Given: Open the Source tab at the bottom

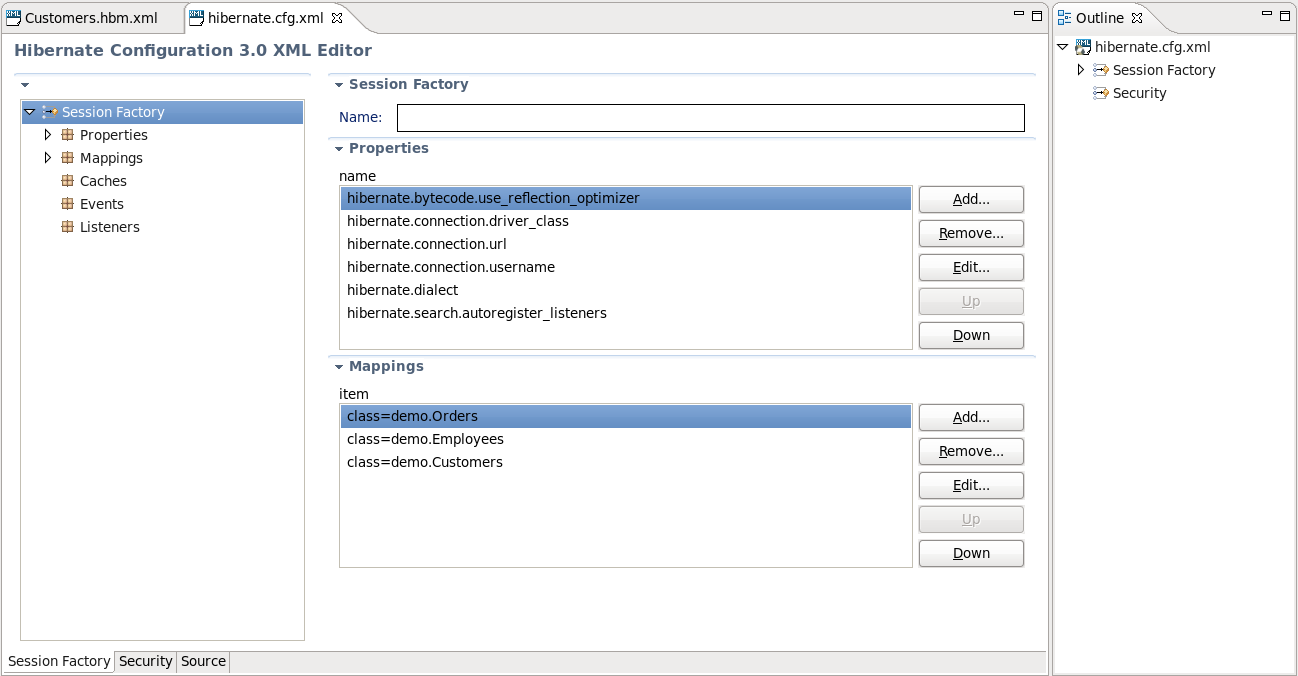Looking at the screenshot, I should [203, 661].
